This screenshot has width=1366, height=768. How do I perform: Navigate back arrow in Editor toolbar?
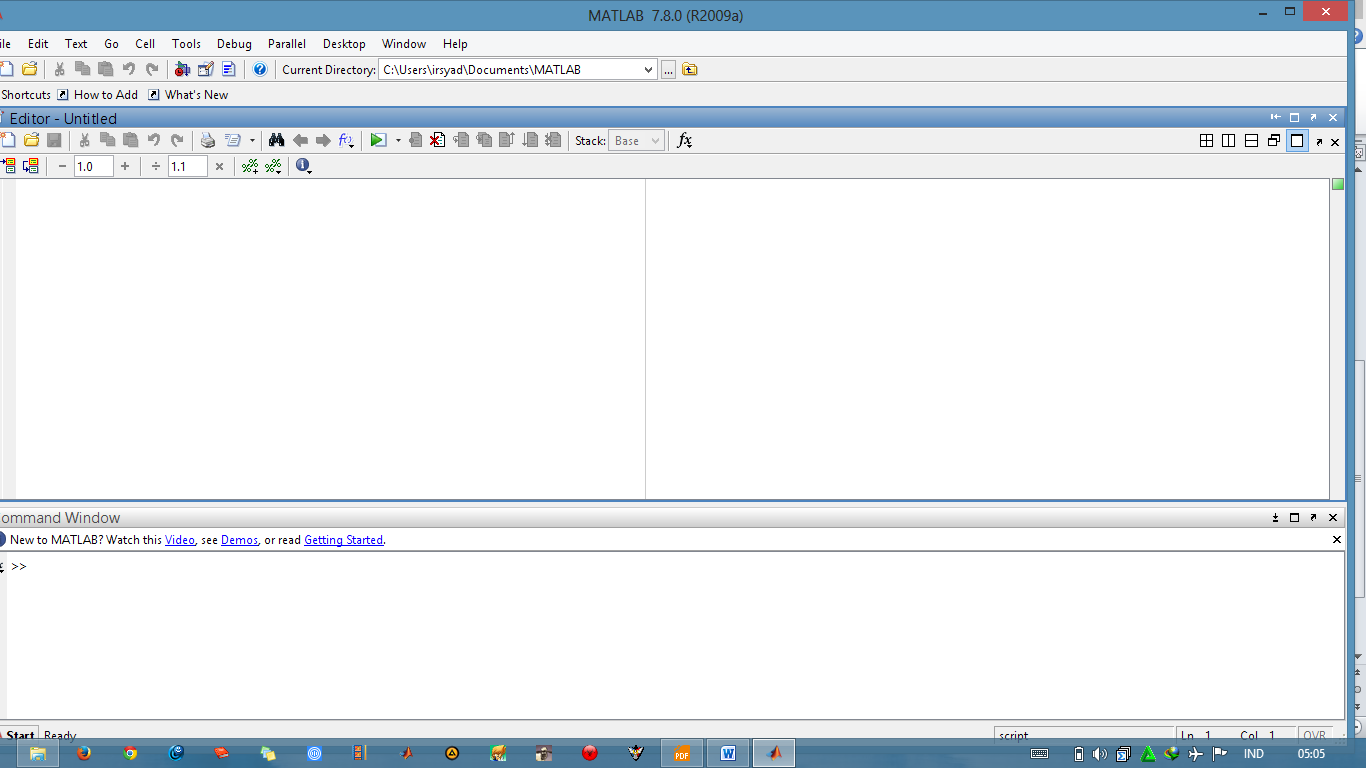coord(300,140)
